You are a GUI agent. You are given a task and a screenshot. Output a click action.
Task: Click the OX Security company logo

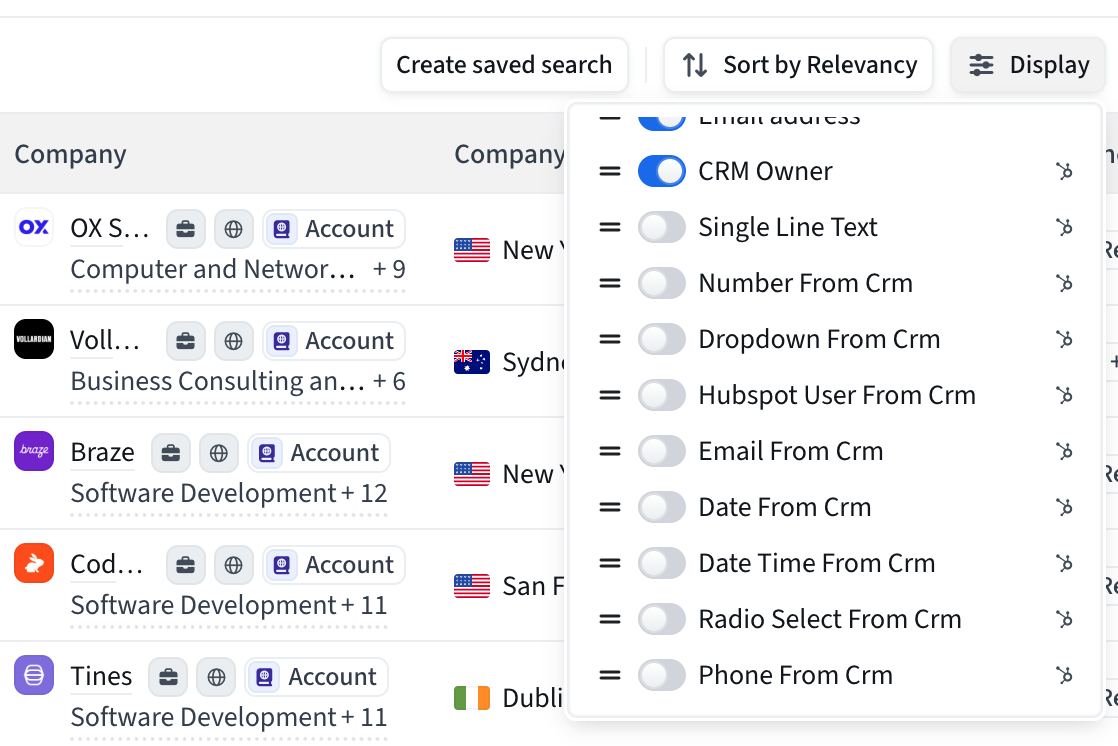pyautogui.click(x=34, y=227)
